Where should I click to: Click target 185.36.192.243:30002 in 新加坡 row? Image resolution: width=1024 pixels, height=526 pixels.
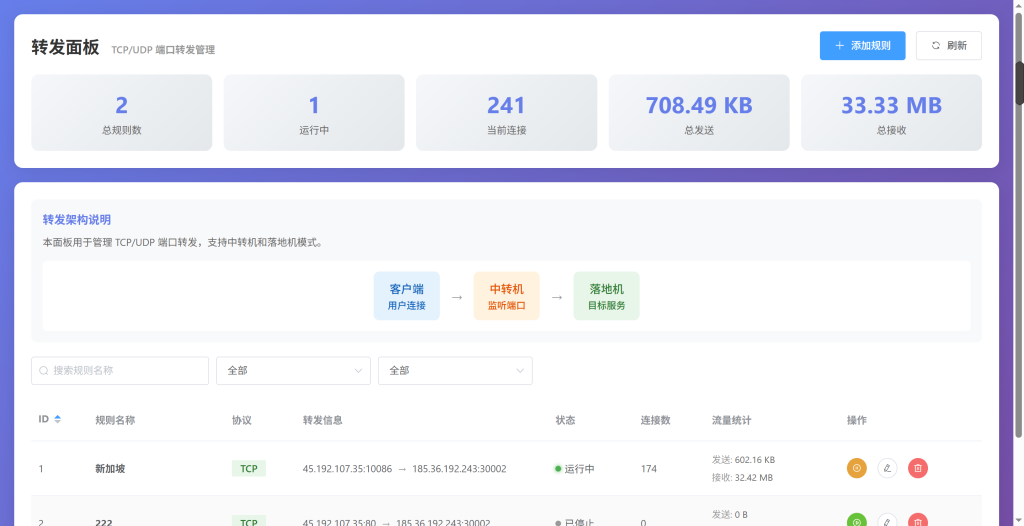tap(459, 468)
